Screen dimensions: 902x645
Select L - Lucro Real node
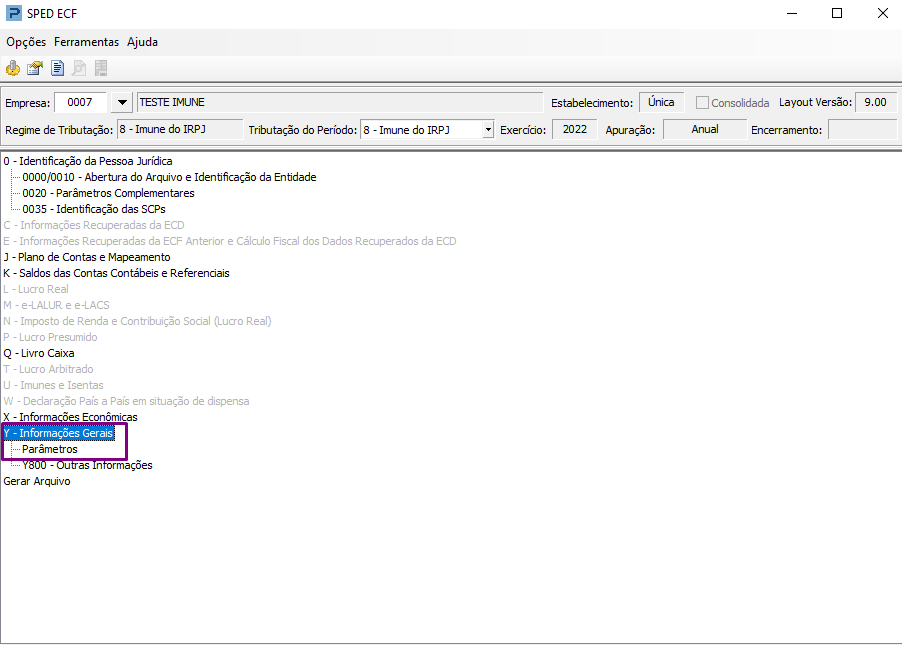[36, 289]
